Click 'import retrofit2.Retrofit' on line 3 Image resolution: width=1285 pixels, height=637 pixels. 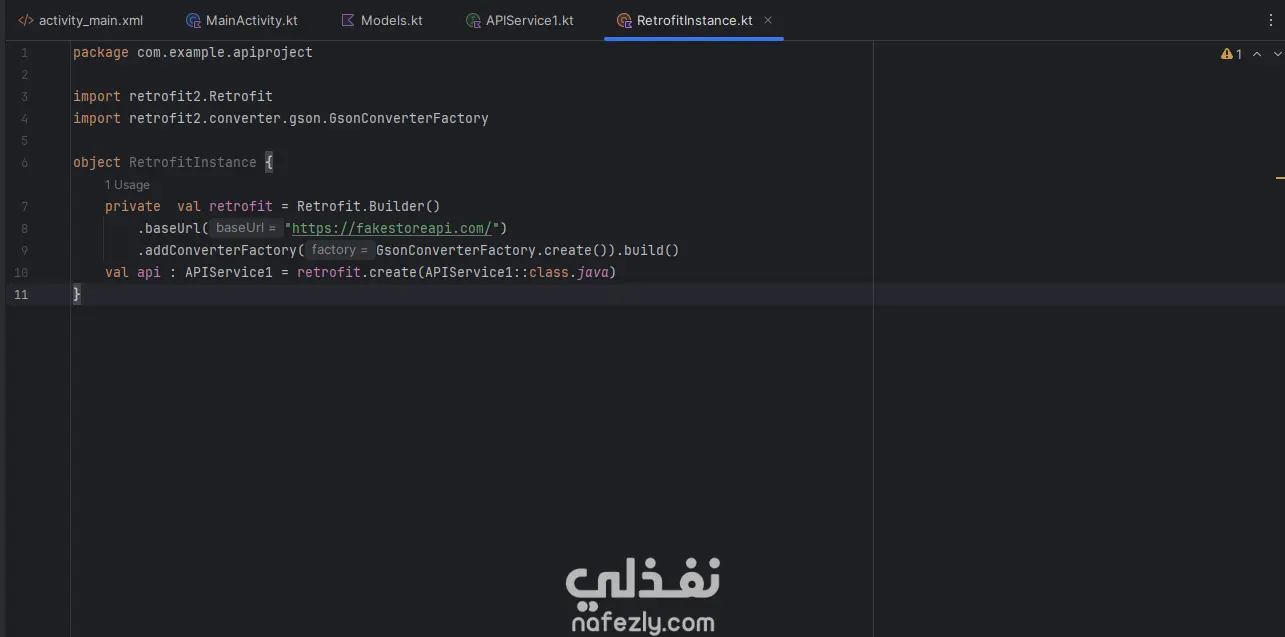tap(173, 96)
